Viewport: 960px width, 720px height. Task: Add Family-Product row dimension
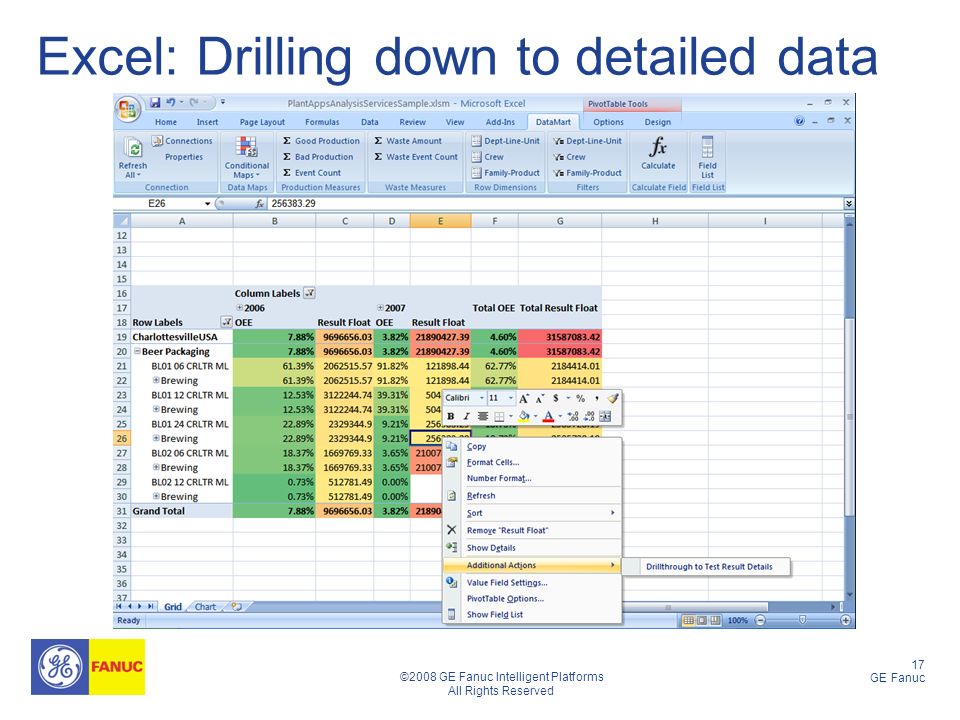tap(506, 173)
